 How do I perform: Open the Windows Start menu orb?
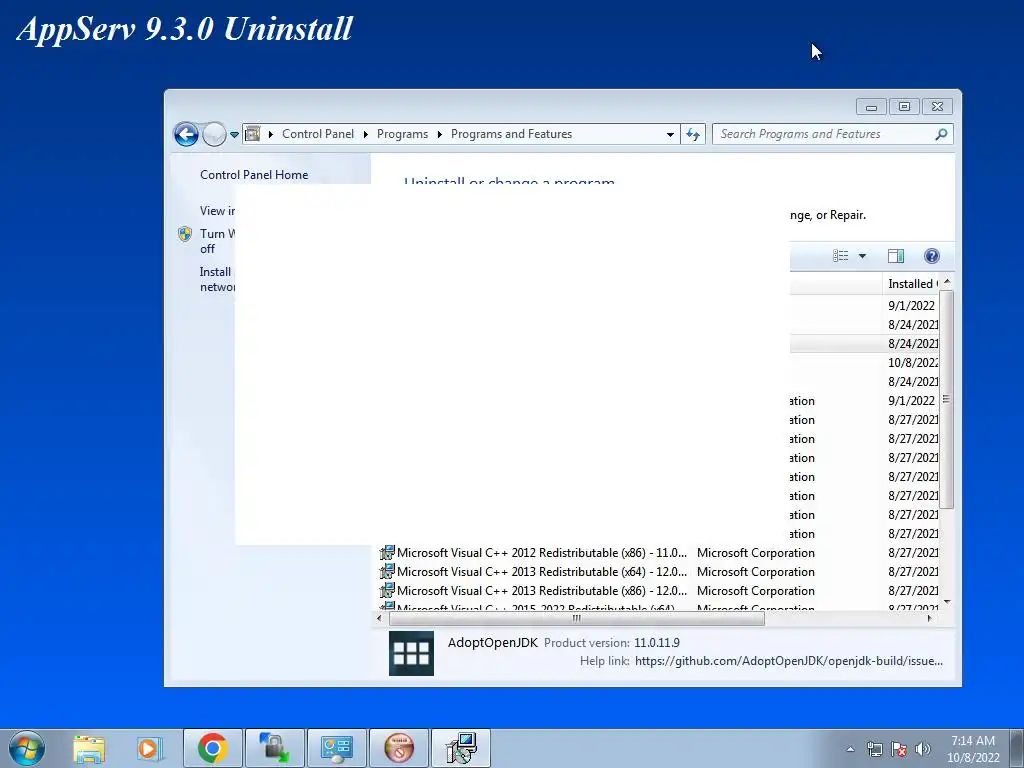tap(27, 748)
